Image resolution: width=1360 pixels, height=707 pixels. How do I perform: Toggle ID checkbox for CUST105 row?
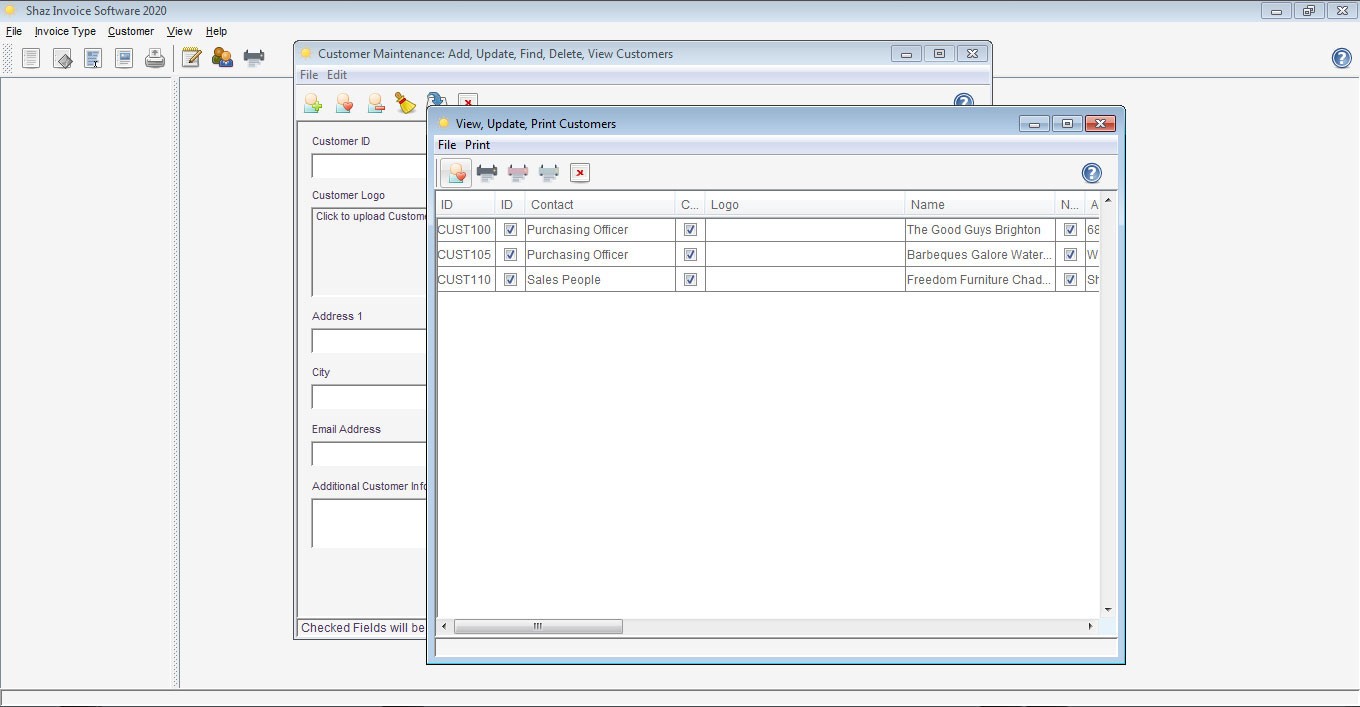(510, 254)
